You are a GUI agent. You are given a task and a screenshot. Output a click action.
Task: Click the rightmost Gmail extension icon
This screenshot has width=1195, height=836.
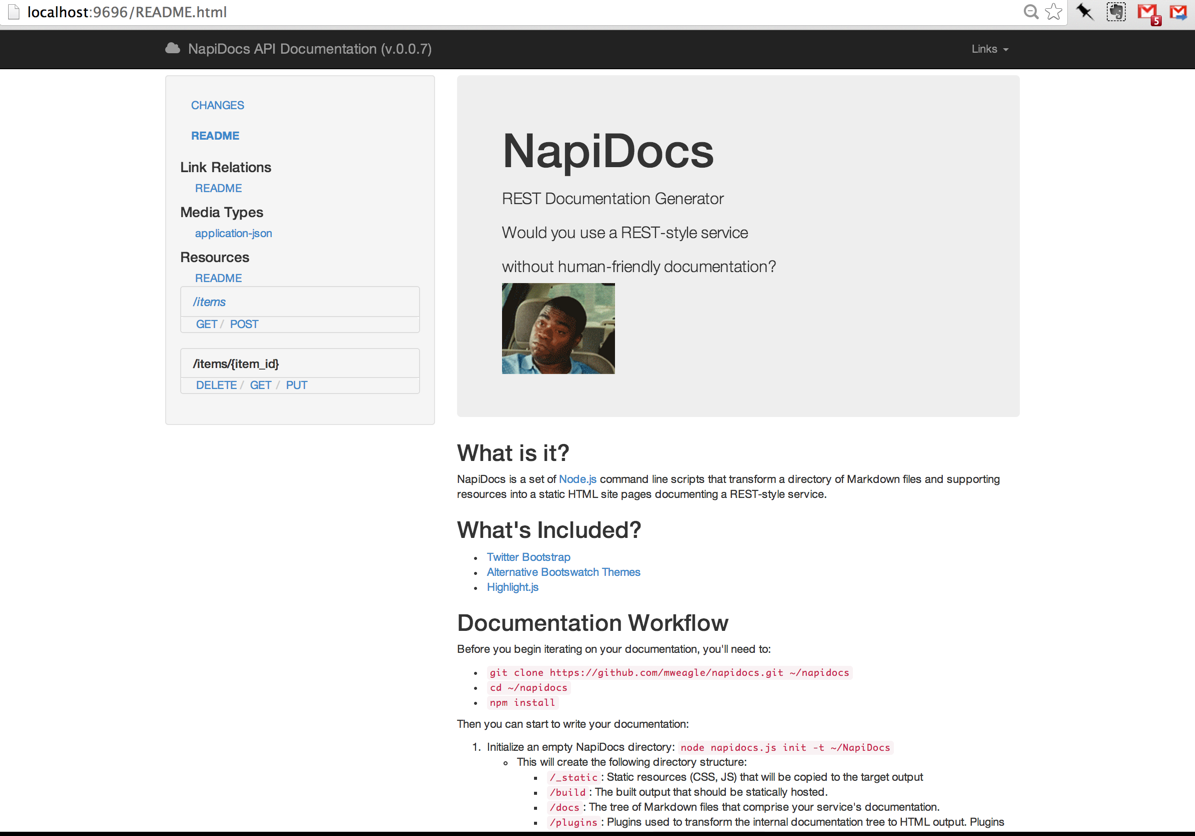click(1178, 11)
